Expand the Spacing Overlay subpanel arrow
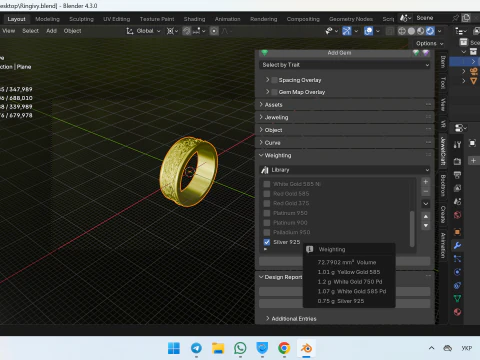This screenshot has width=480, height=360. [267, 80]
